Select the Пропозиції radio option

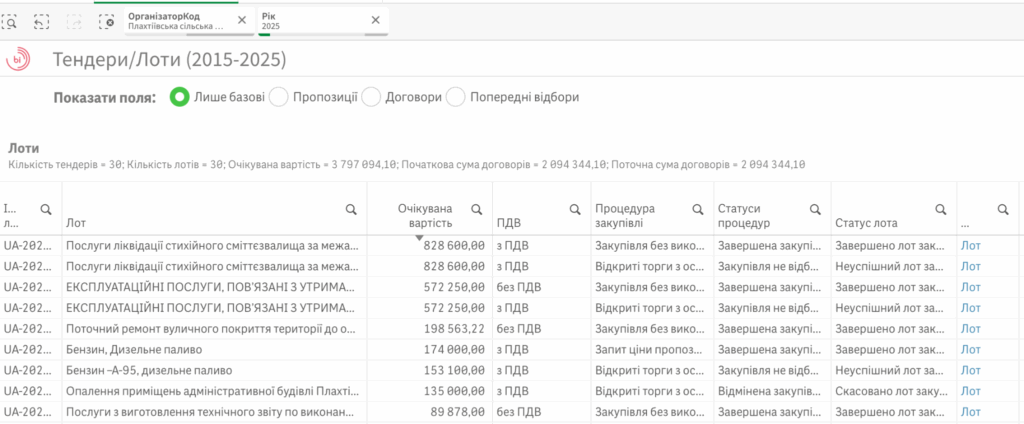(x=279, y=97)
